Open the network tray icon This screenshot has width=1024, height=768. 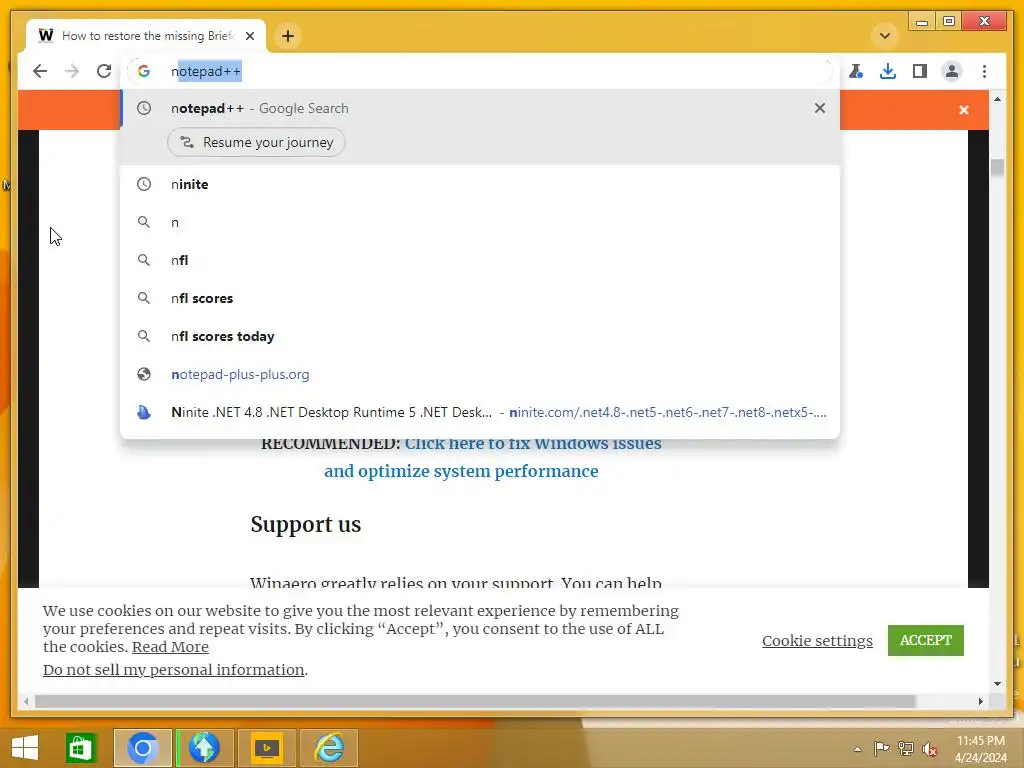906,749
